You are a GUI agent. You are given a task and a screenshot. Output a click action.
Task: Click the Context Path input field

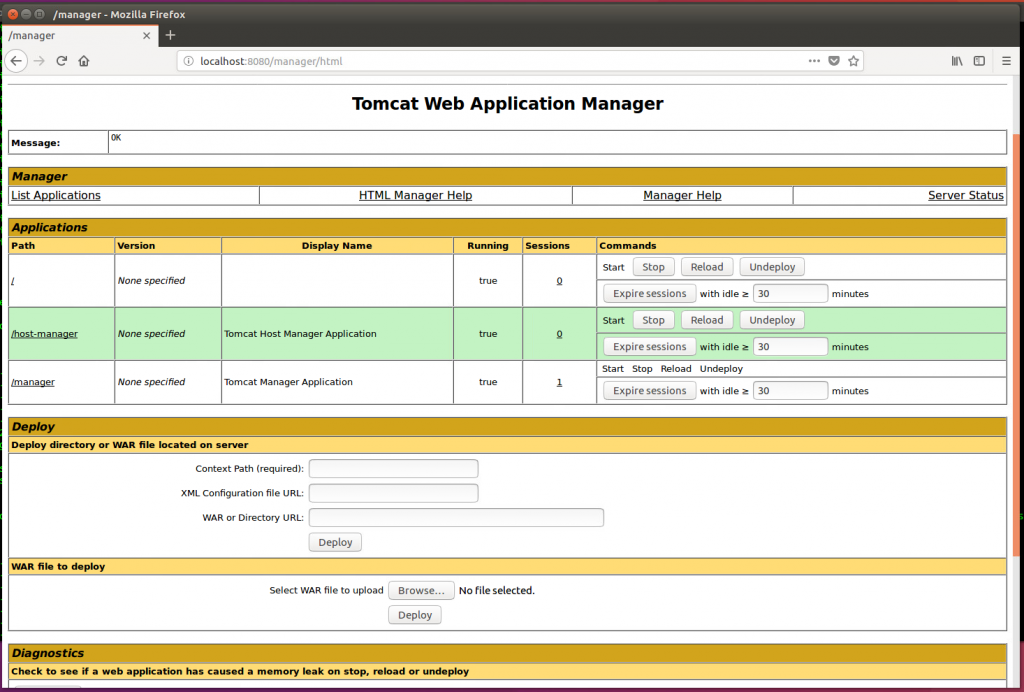click(394, 468)
